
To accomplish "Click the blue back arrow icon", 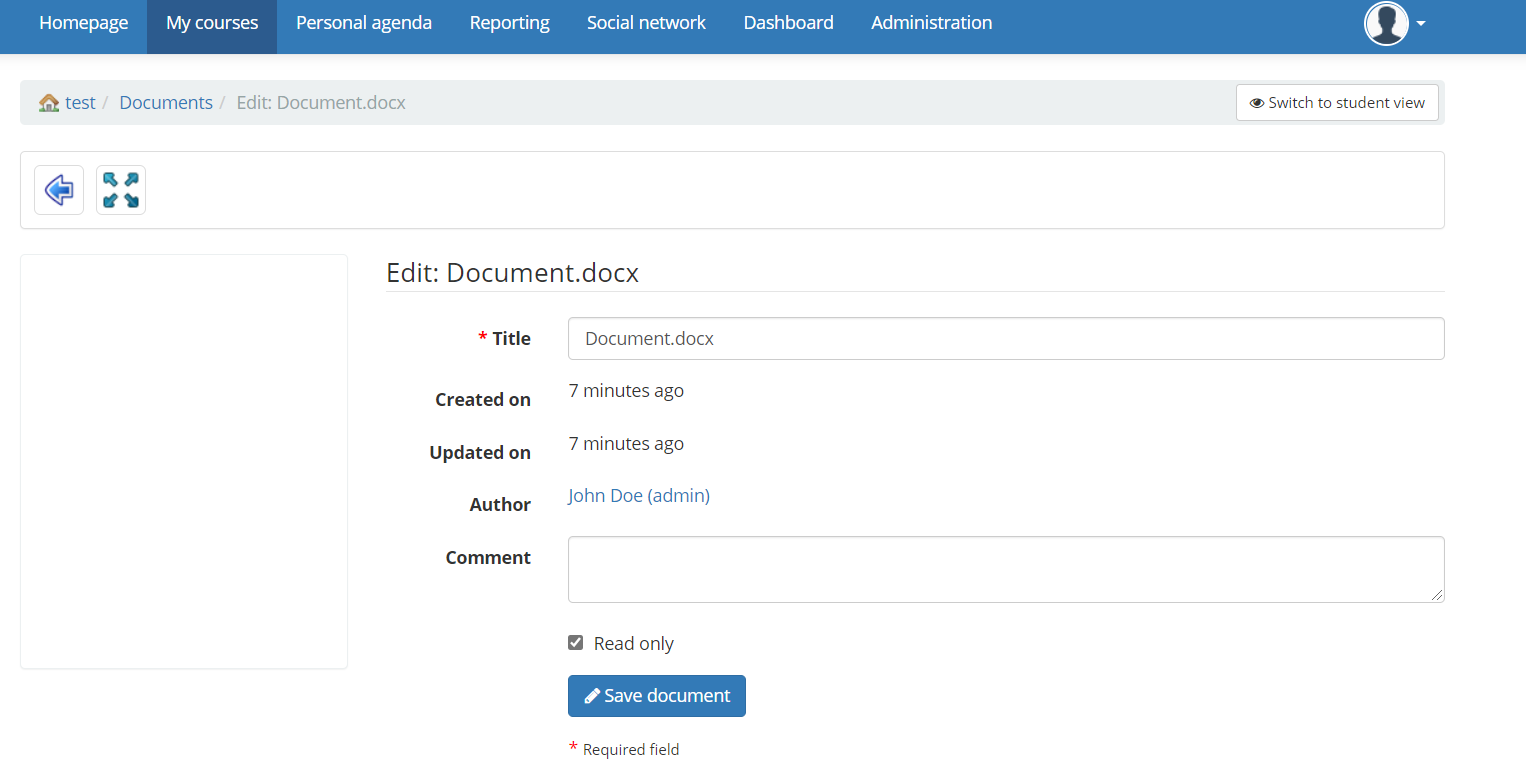I will tap(59, 190).
